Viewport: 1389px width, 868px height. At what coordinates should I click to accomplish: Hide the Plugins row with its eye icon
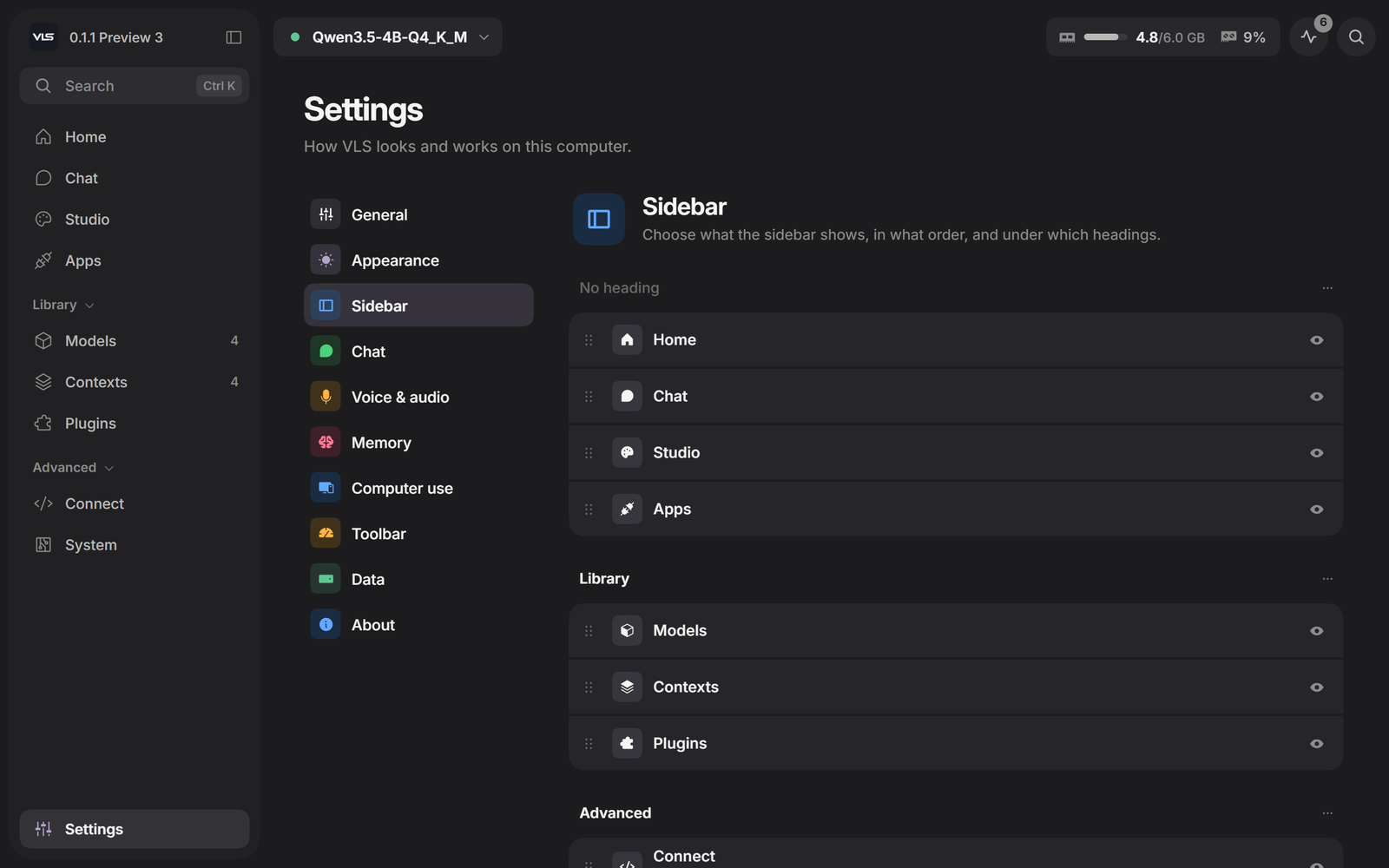point(1316,744)
